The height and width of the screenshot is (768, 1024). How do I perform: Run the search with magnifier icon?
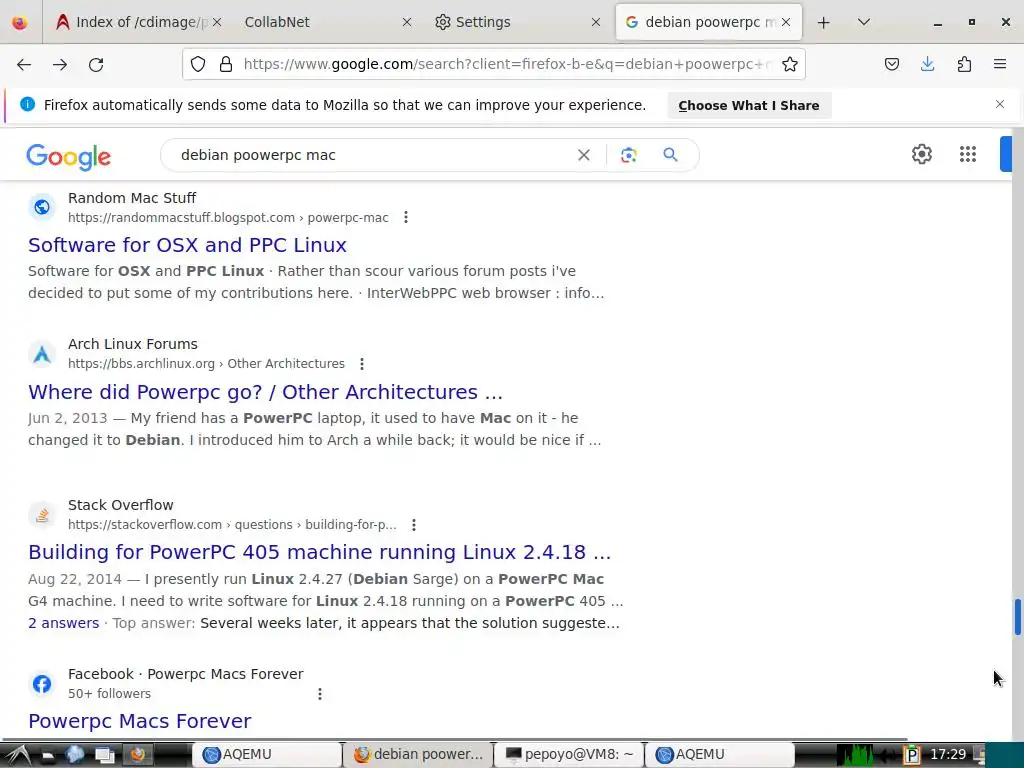click(670, 155)
